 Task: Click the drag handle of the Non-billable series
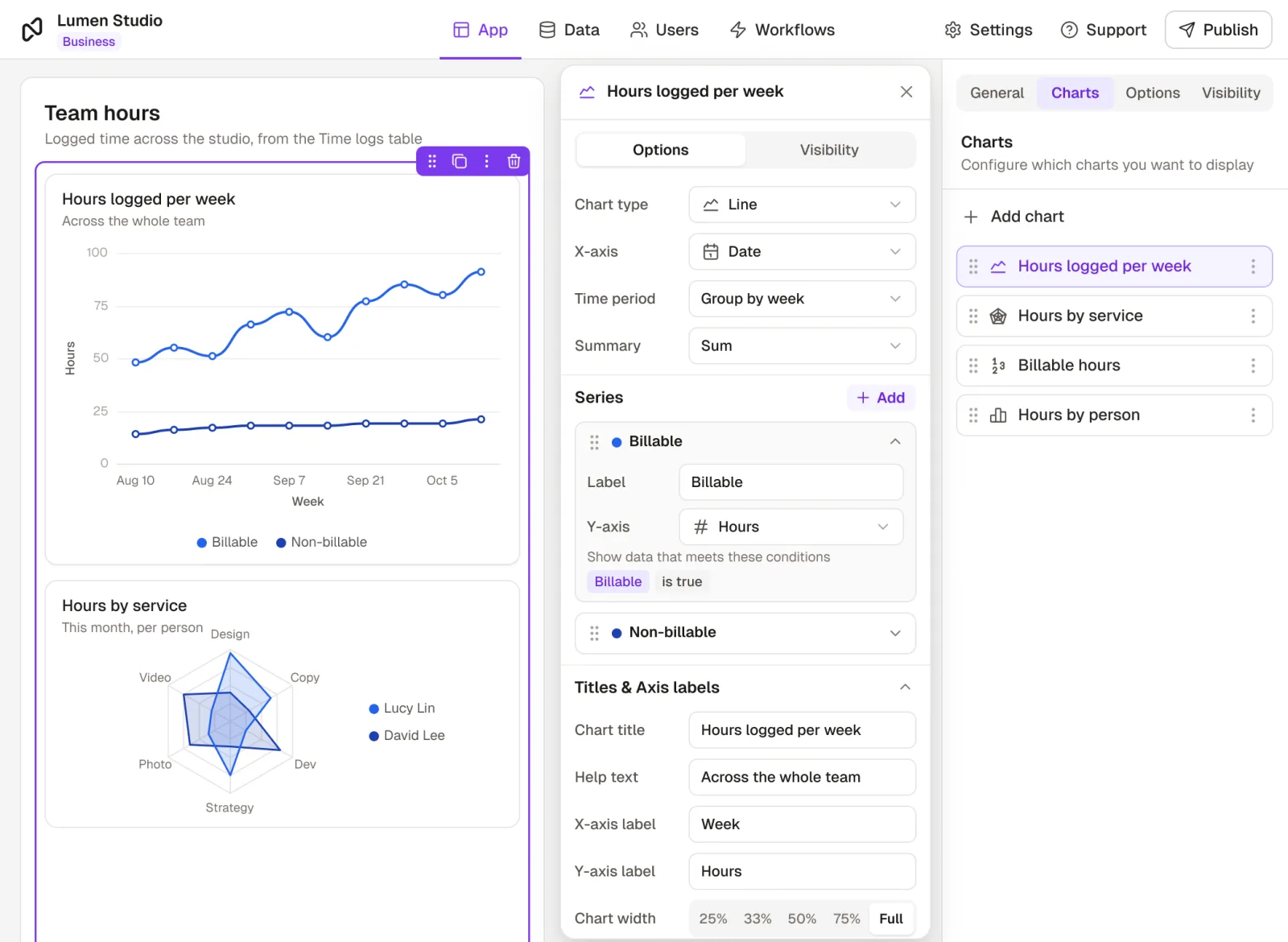[594, 633]
